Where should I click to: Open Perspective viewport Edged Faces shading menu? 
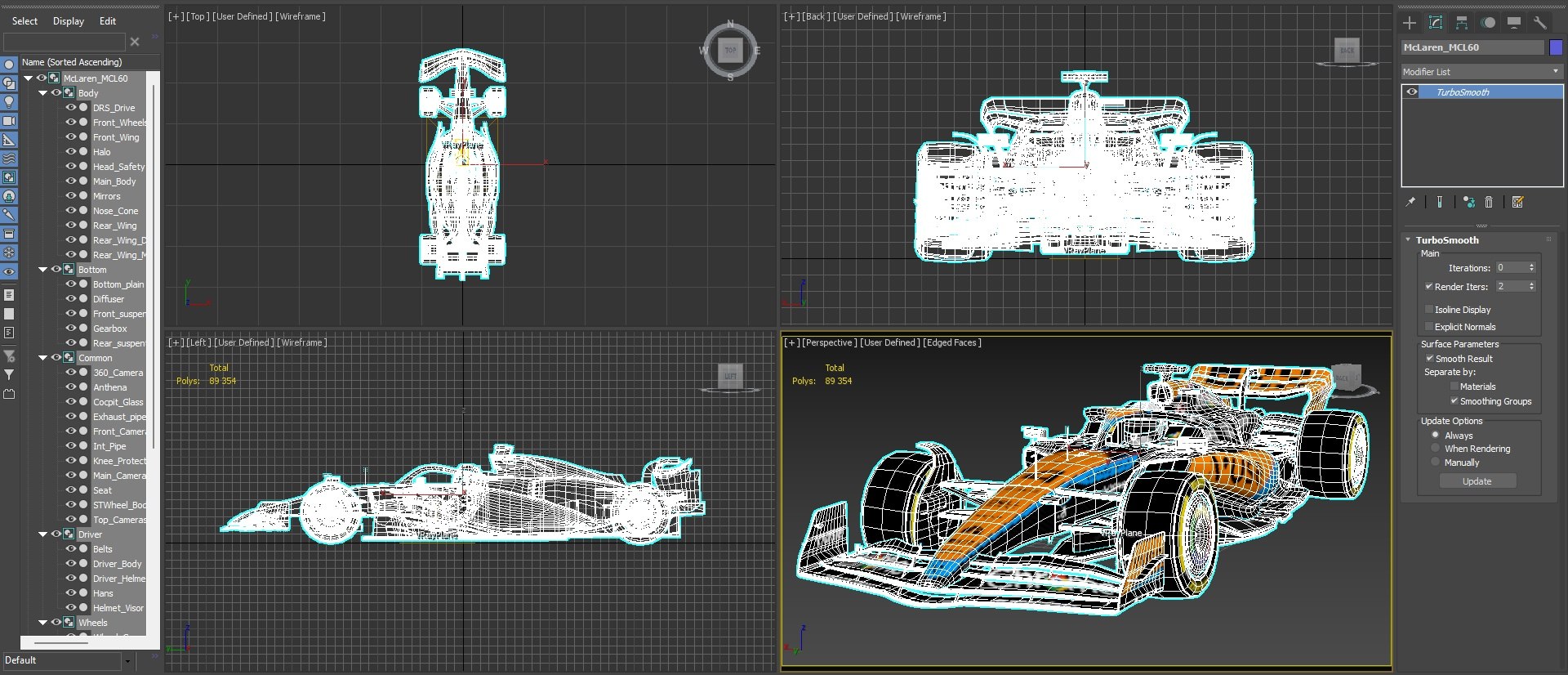pos(952,342)
